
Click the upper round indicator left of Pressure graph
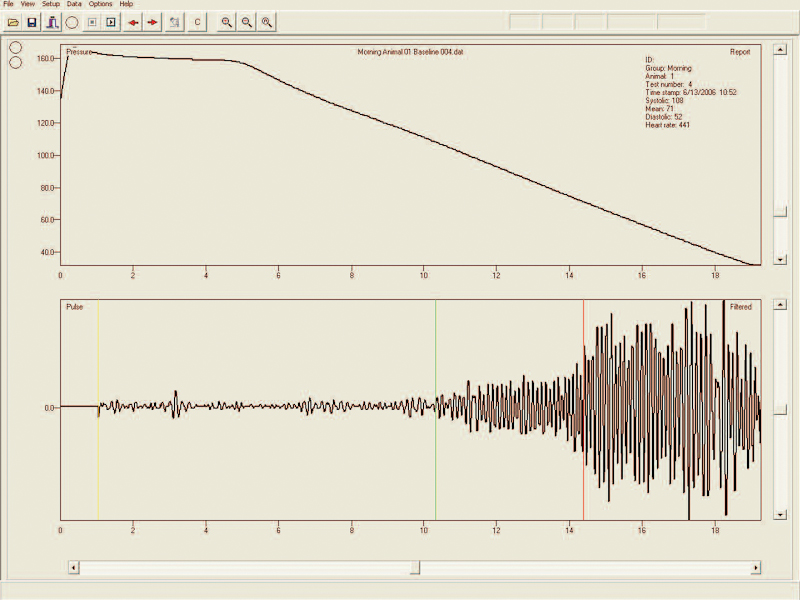point(16,47)
